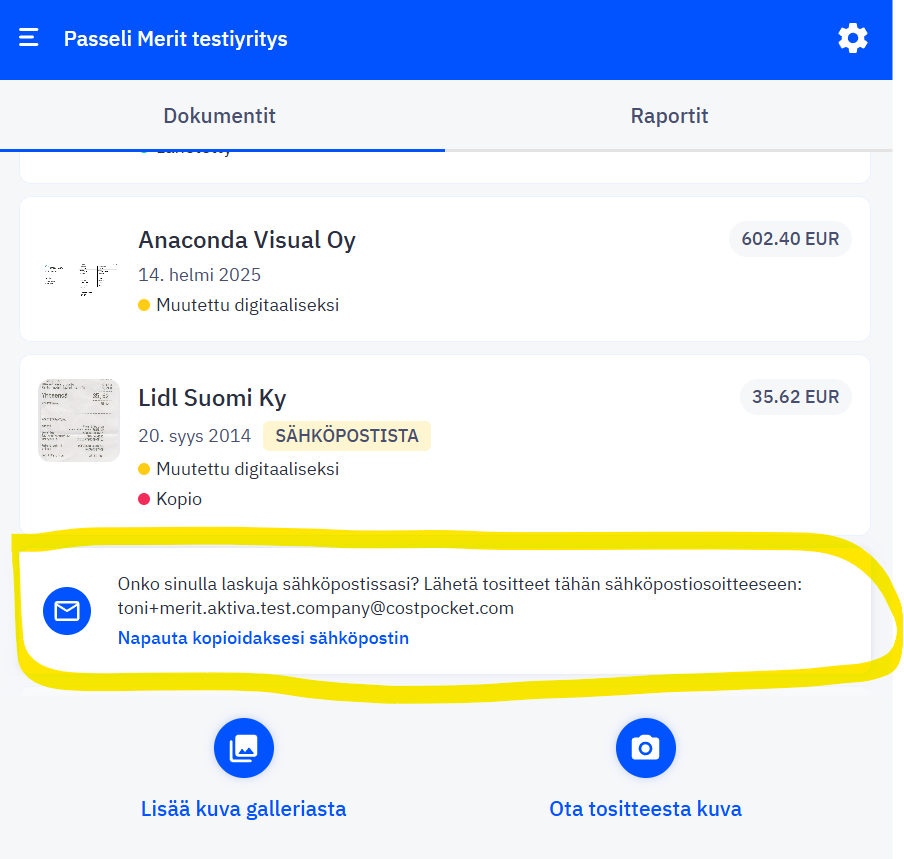Click the Lisää kuva galleriasta label
Image resolution: width=904 pixels, height=859 pixels.
tap(244, 809)
